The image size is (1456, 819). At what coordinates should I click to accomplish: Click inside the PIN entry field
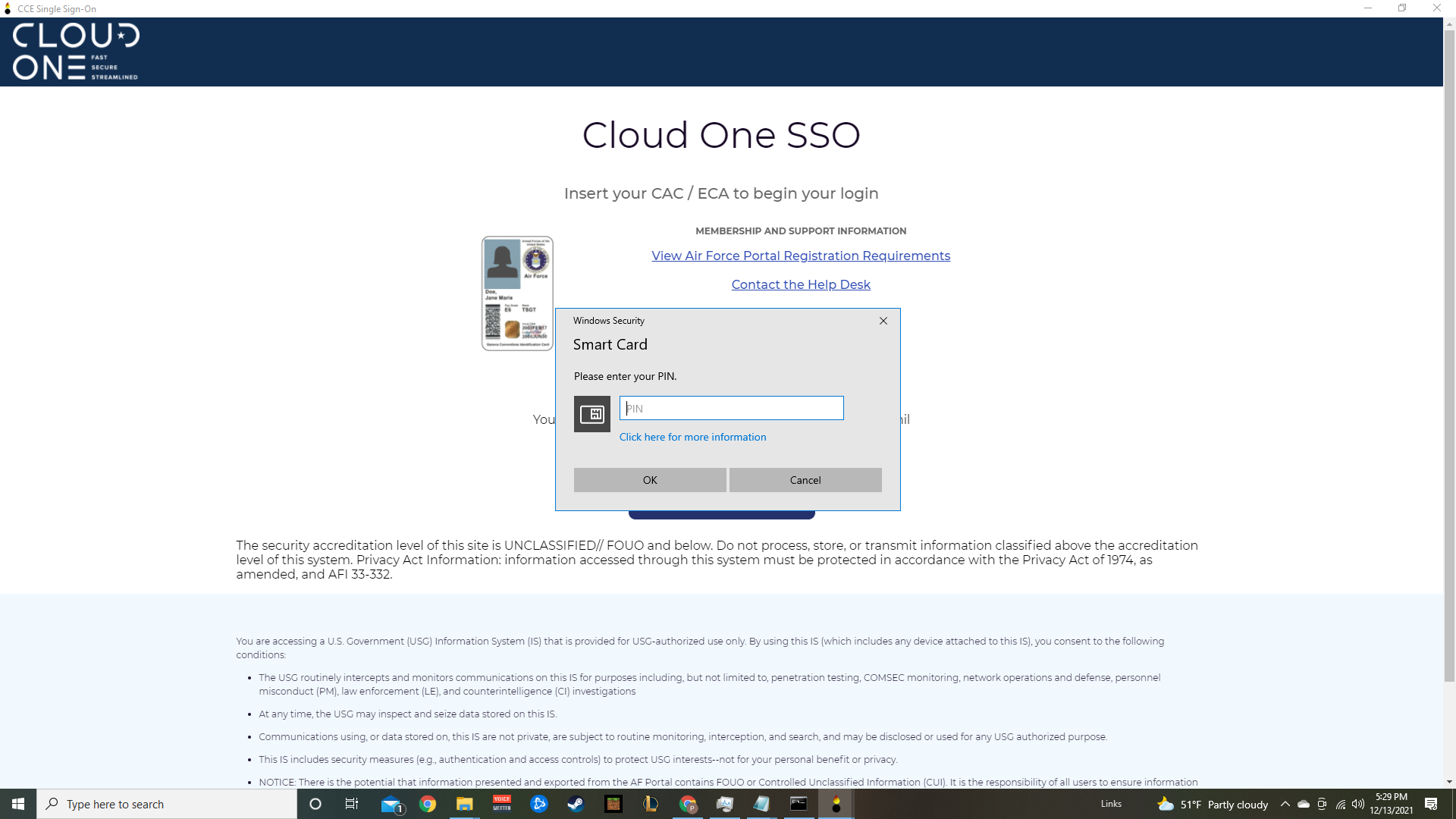731,408
